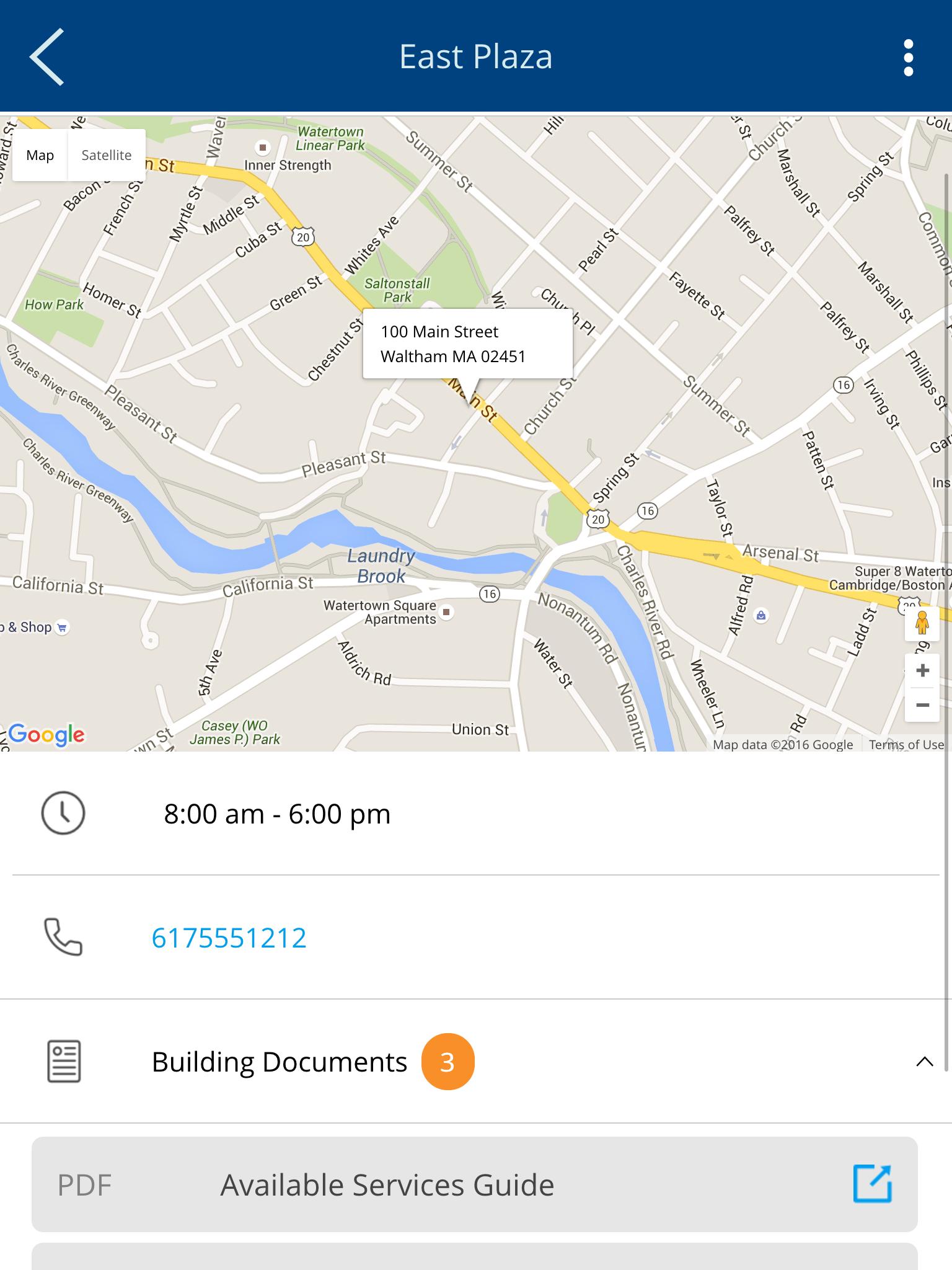Select the East Plaza title
Viewport: 952px width, 1270px height.
[x=475, y=56]
